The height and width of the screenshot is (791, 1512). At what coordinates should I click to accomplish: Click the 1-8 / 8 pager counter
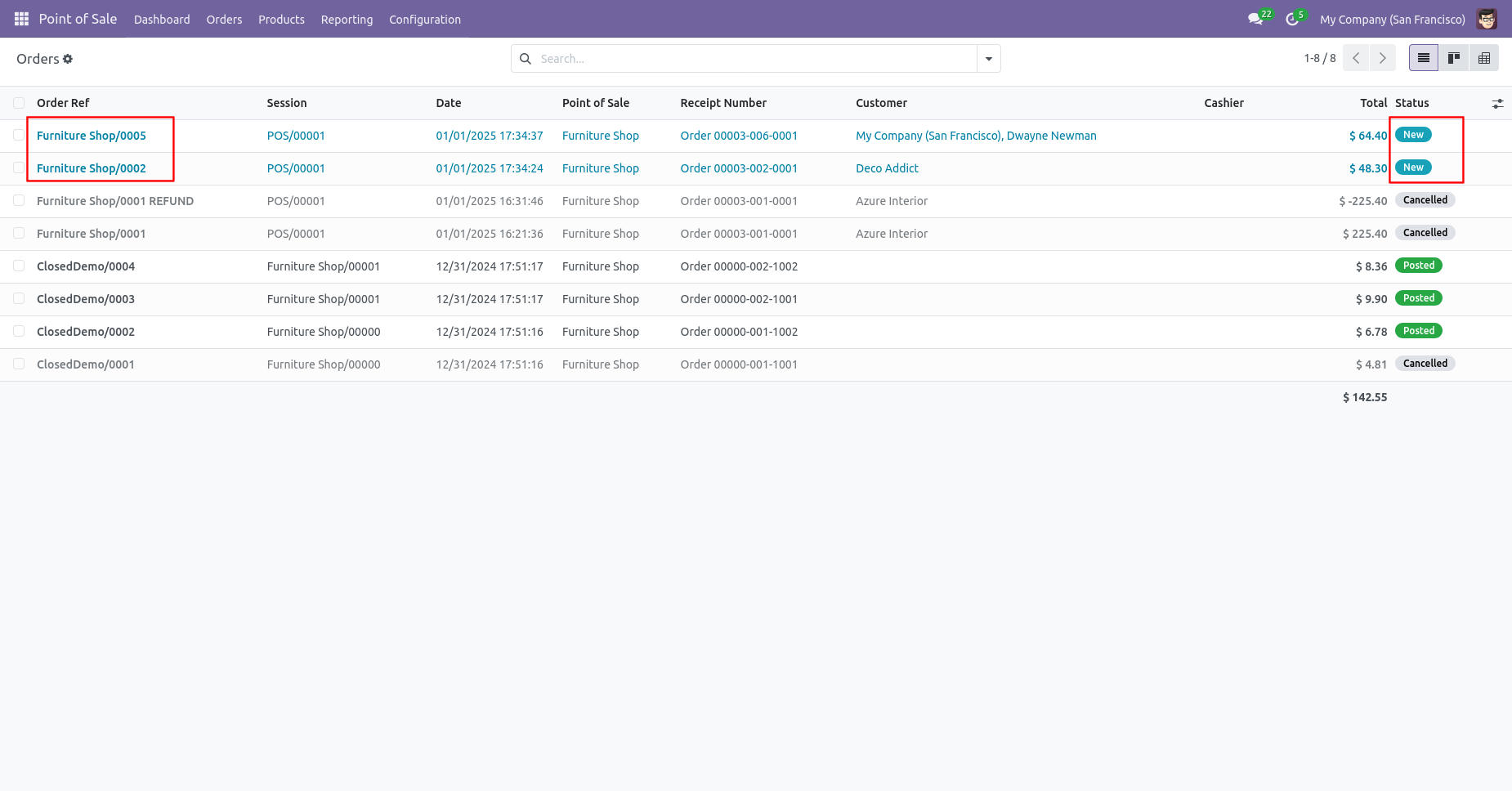click(1320, 58)
